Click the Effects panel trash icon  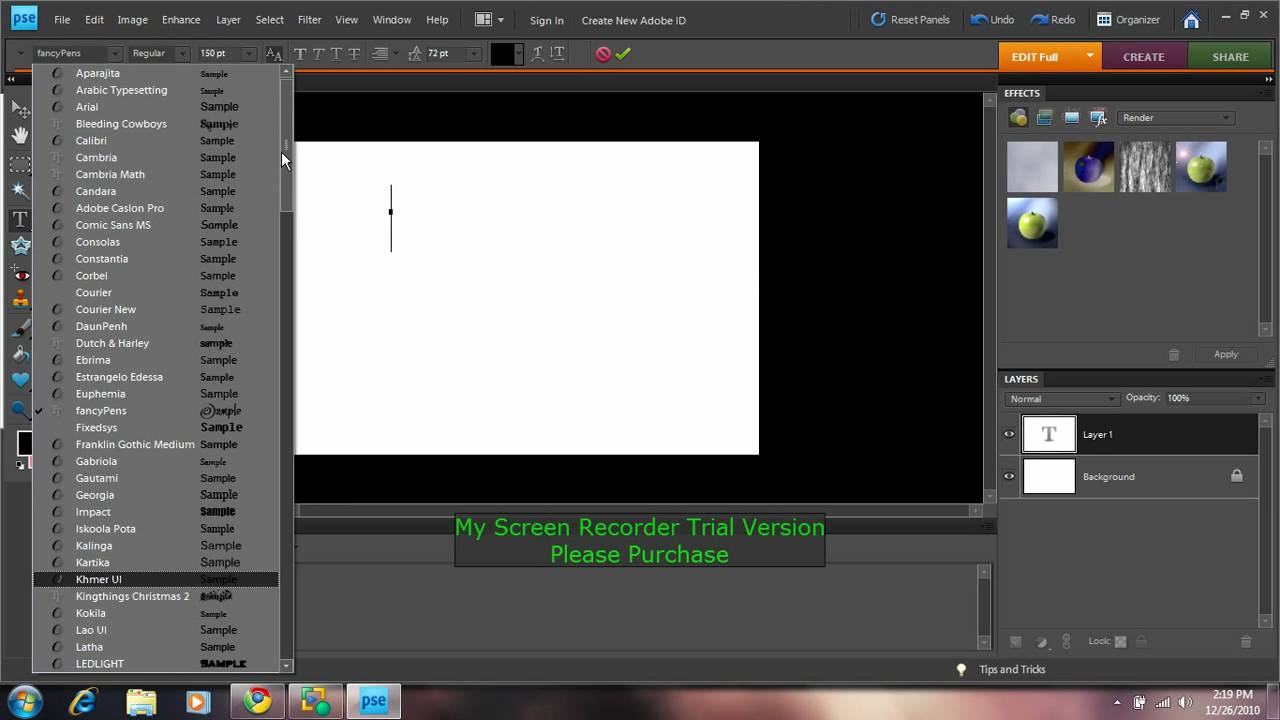[x=1174, y=355]
